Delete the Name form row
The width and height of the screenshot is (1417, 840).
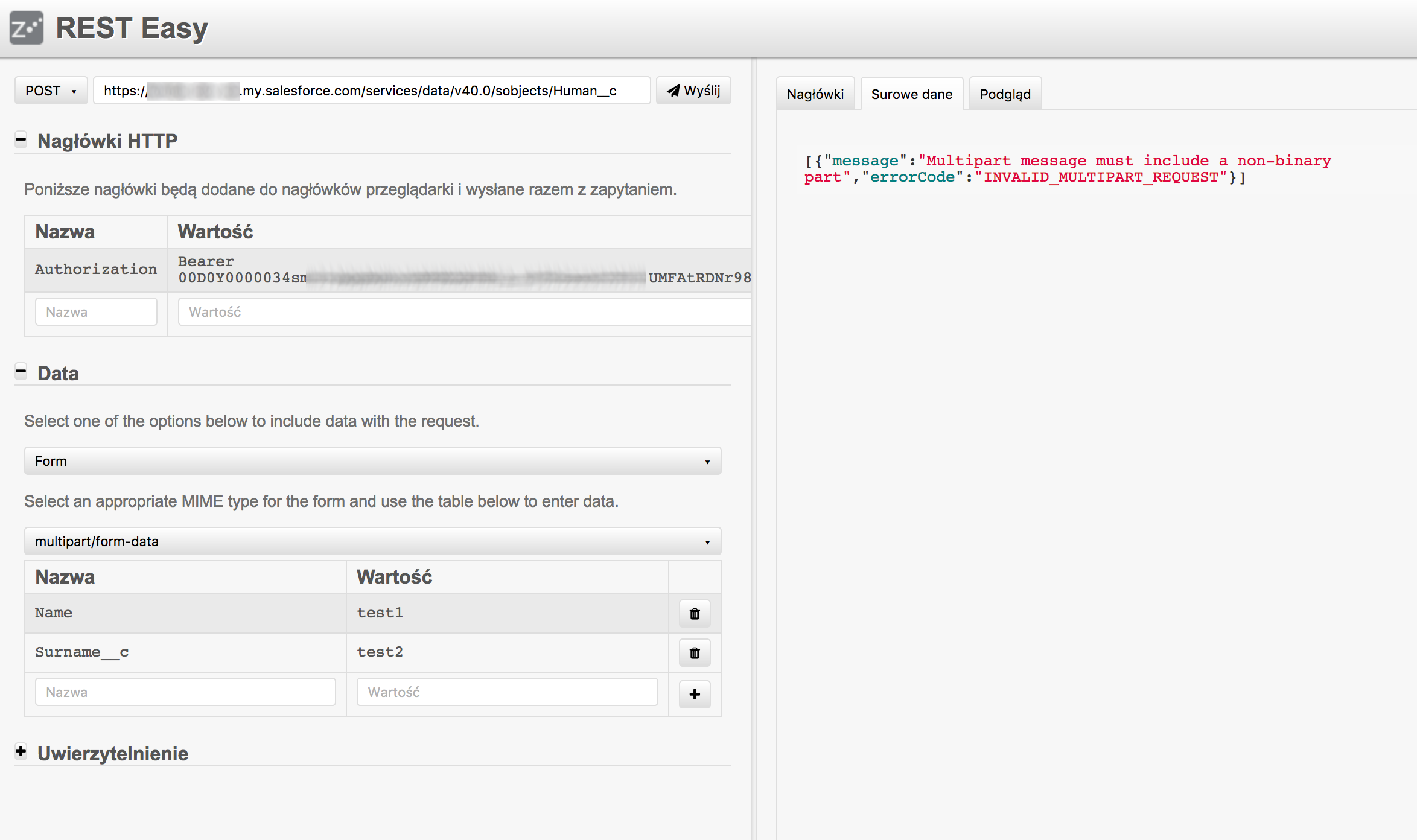tap(695, 614)
